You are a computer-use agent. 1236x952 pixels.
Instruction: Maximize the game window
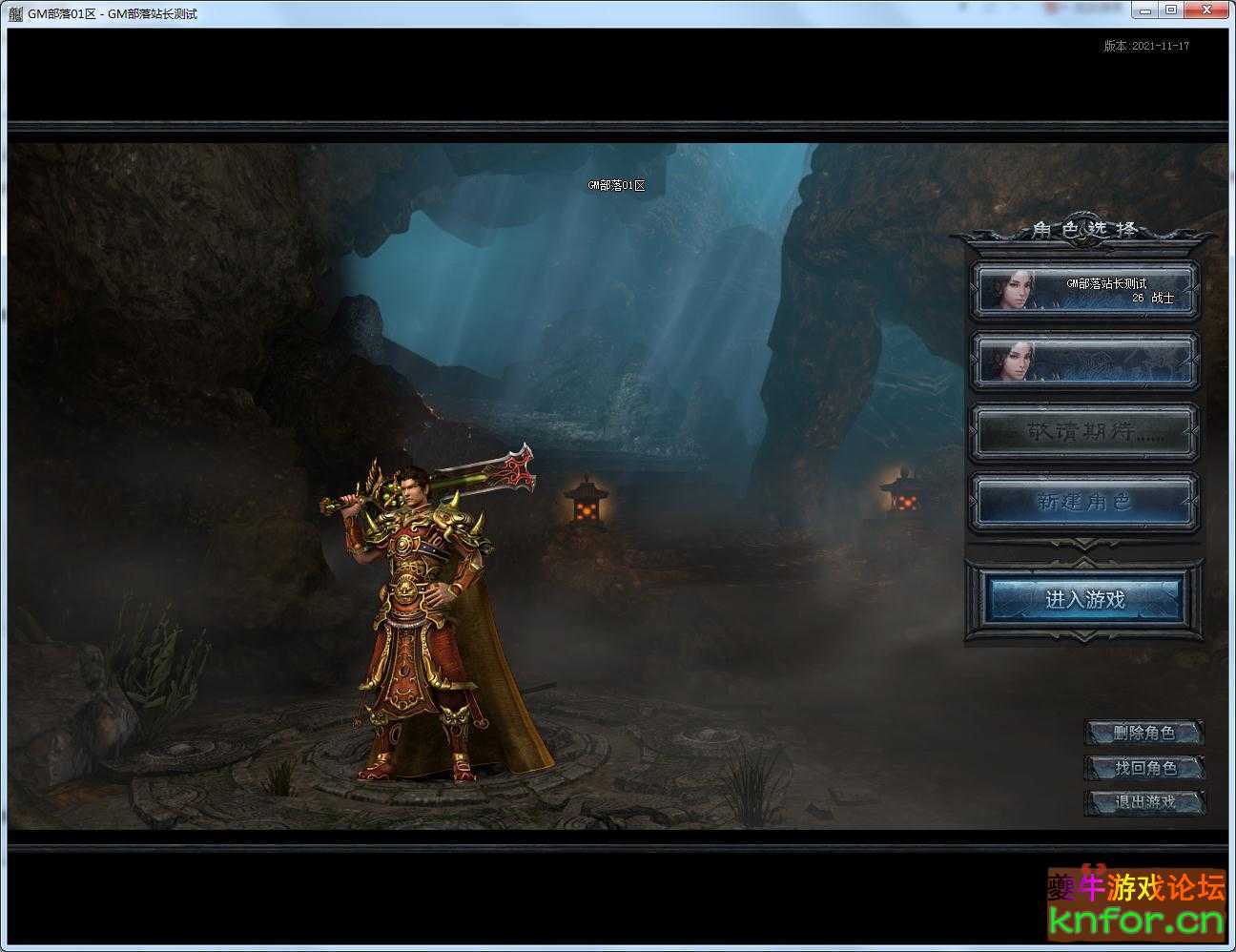pos(1172,10)
